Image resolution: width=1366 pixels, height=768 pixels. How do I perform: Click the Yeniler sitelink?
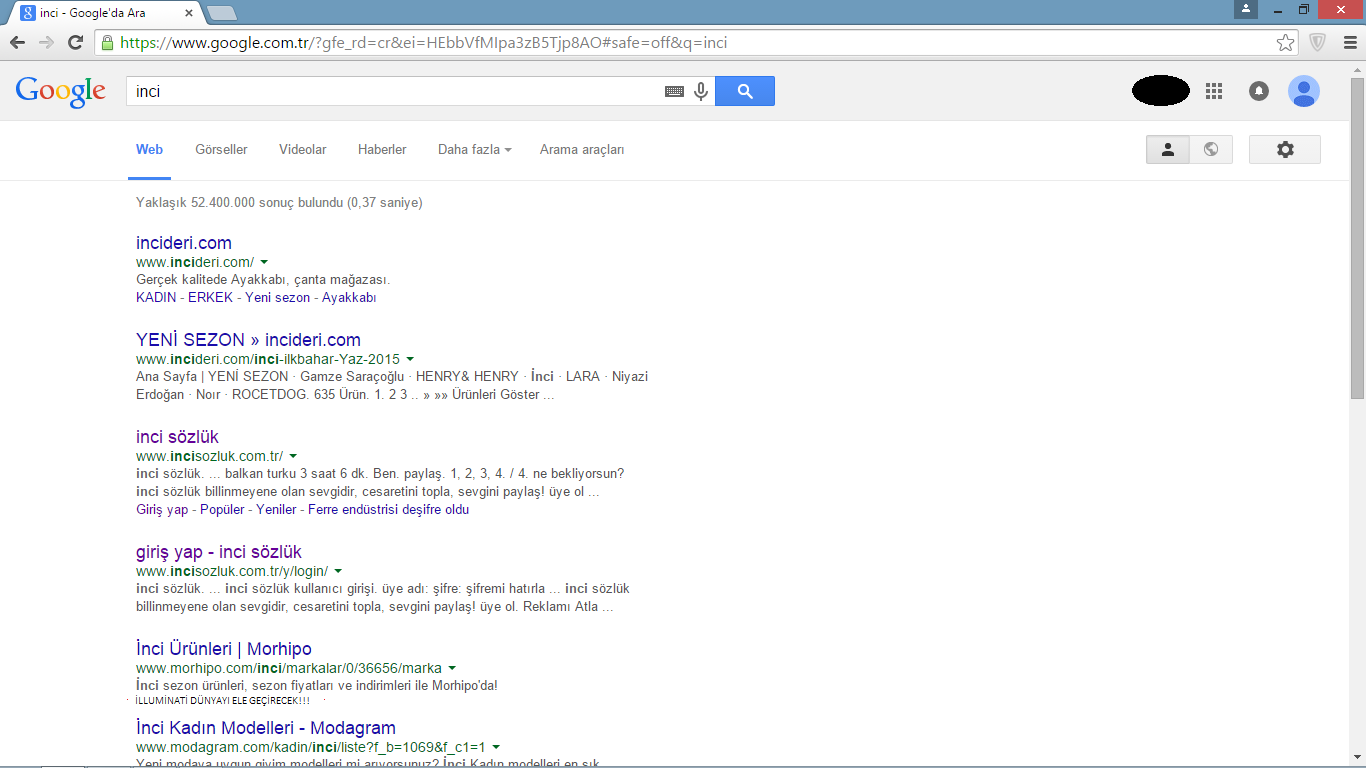pos(276,510)
